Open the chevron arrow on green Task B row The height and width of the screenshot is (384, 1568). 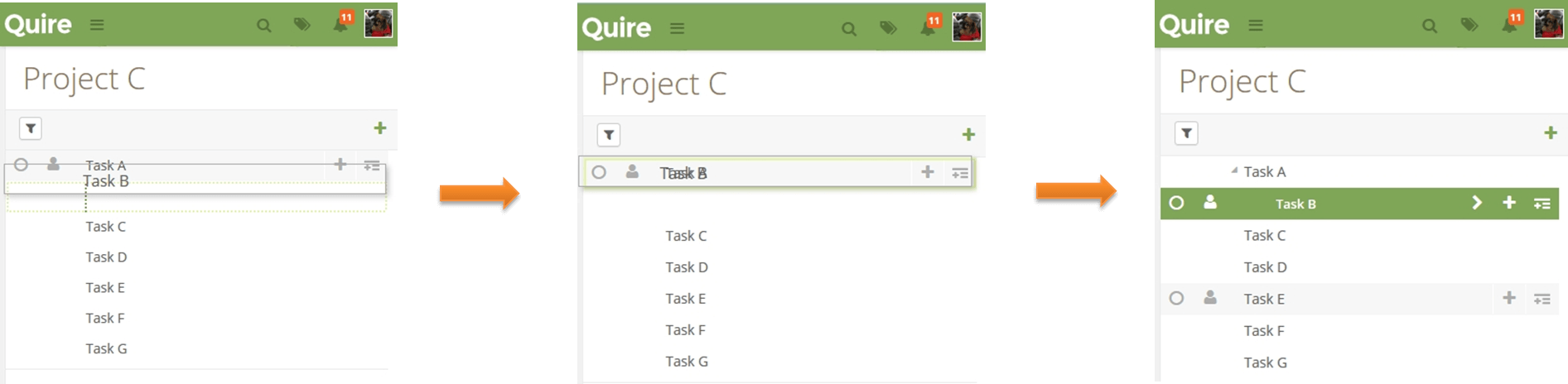click(x=1476, y=203)
